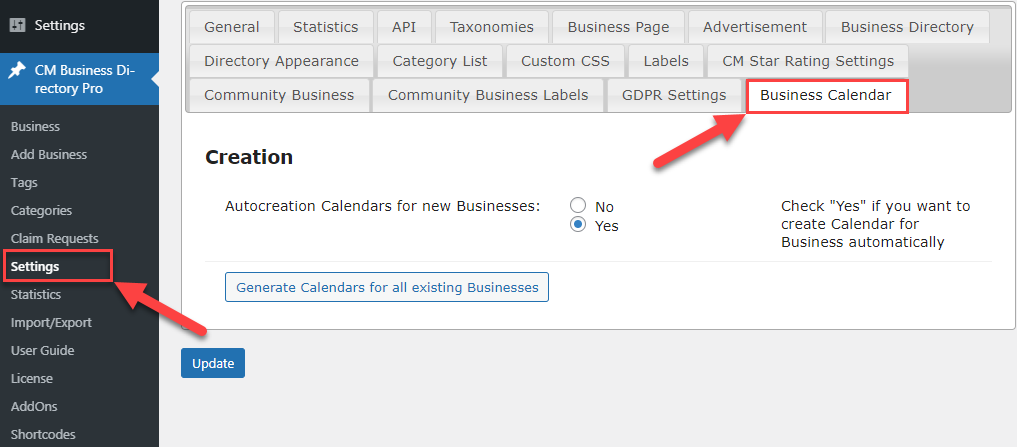Open the General settings tab

click(232, 27)
